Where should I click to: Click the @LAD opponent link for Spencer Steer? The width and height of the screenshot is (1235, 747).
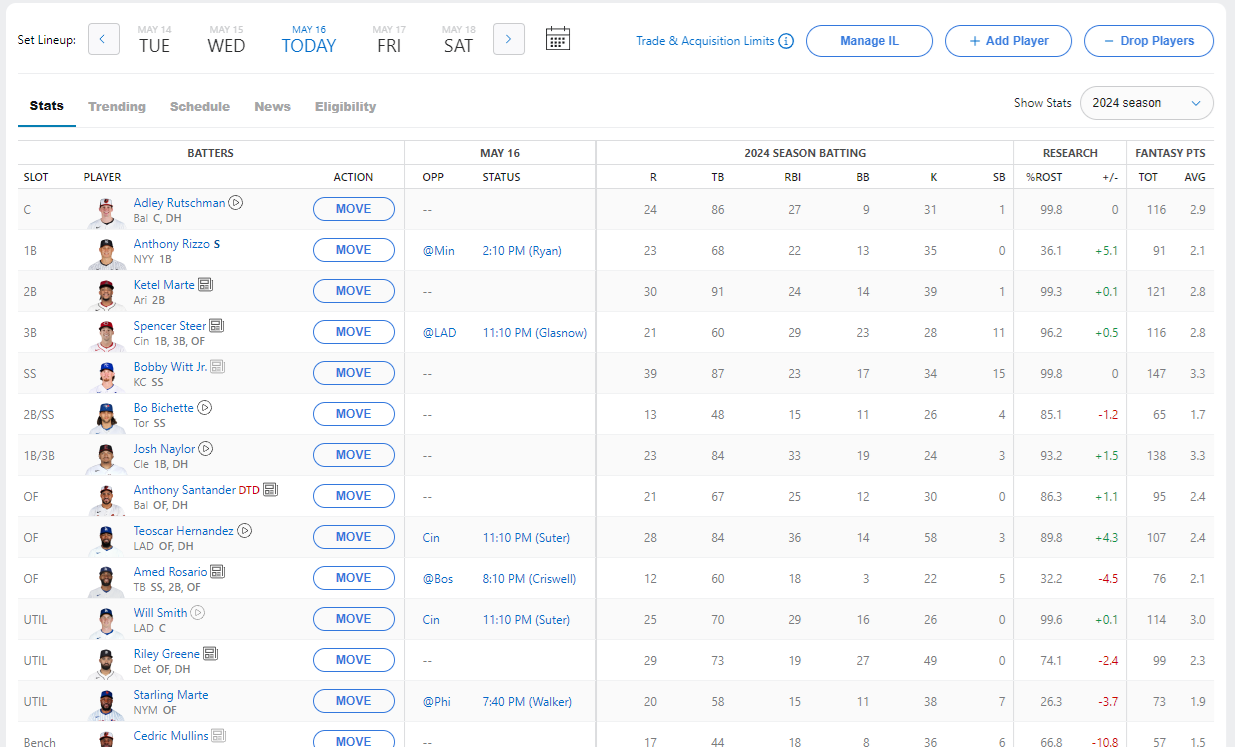(x=439, y=332)
